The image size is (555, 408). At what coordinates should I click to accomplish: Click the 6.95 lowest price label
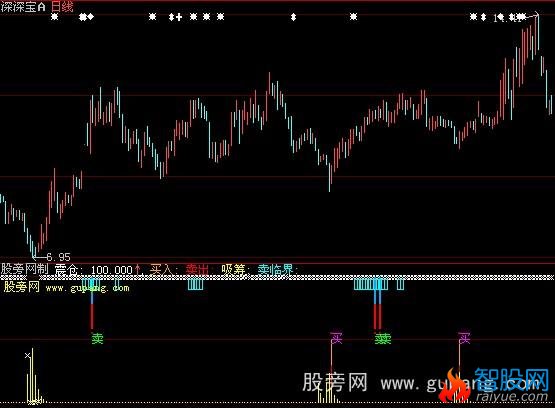coord(58,257)
